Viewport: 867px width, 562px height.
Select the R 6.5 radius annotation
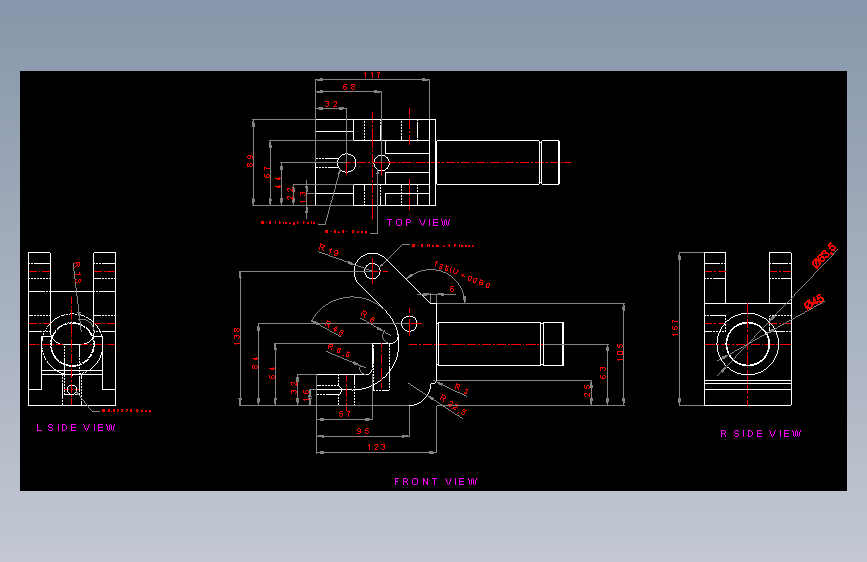click(339, 350)
